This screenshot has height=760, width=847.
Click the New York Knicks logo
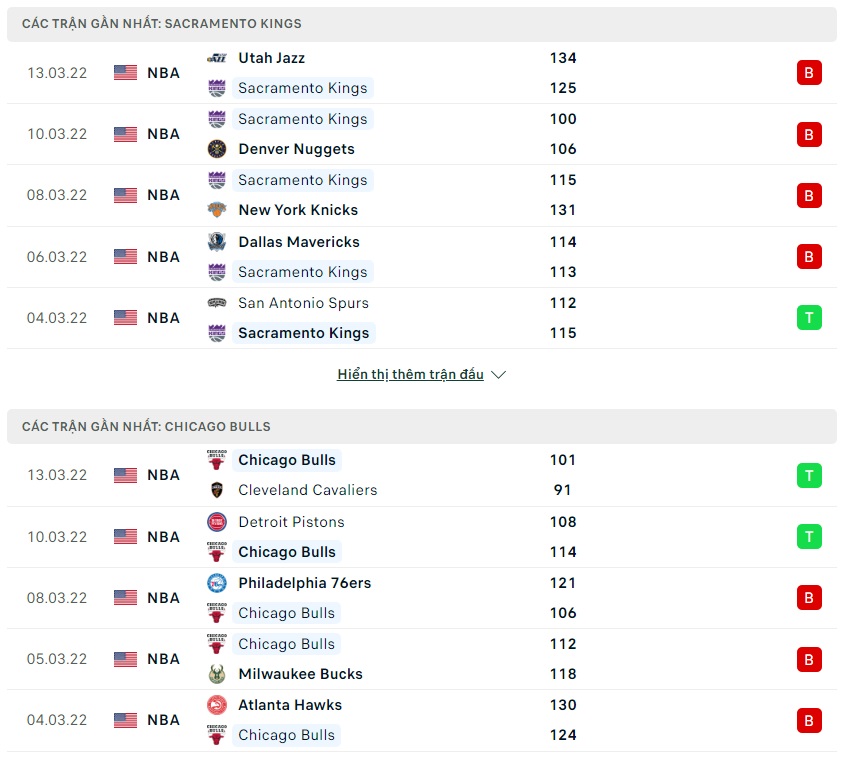click(x=216, y=210)
